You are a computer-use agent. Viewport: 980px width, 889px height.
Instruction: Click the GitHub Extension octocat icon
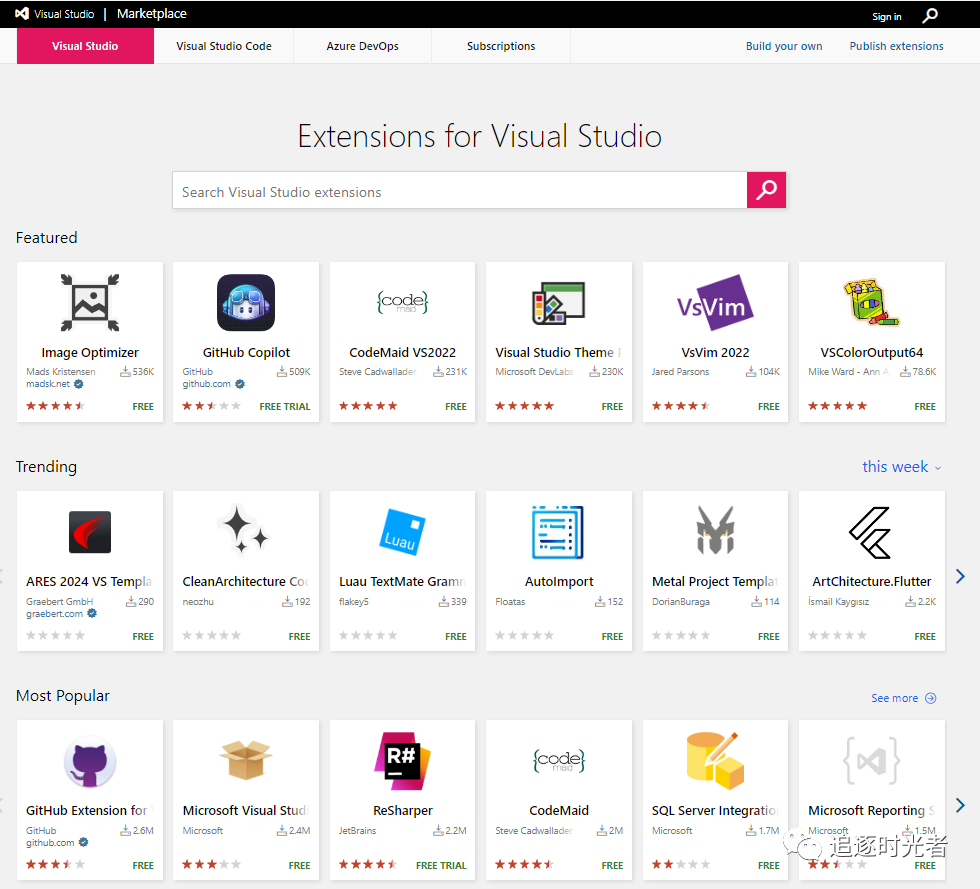90,762
